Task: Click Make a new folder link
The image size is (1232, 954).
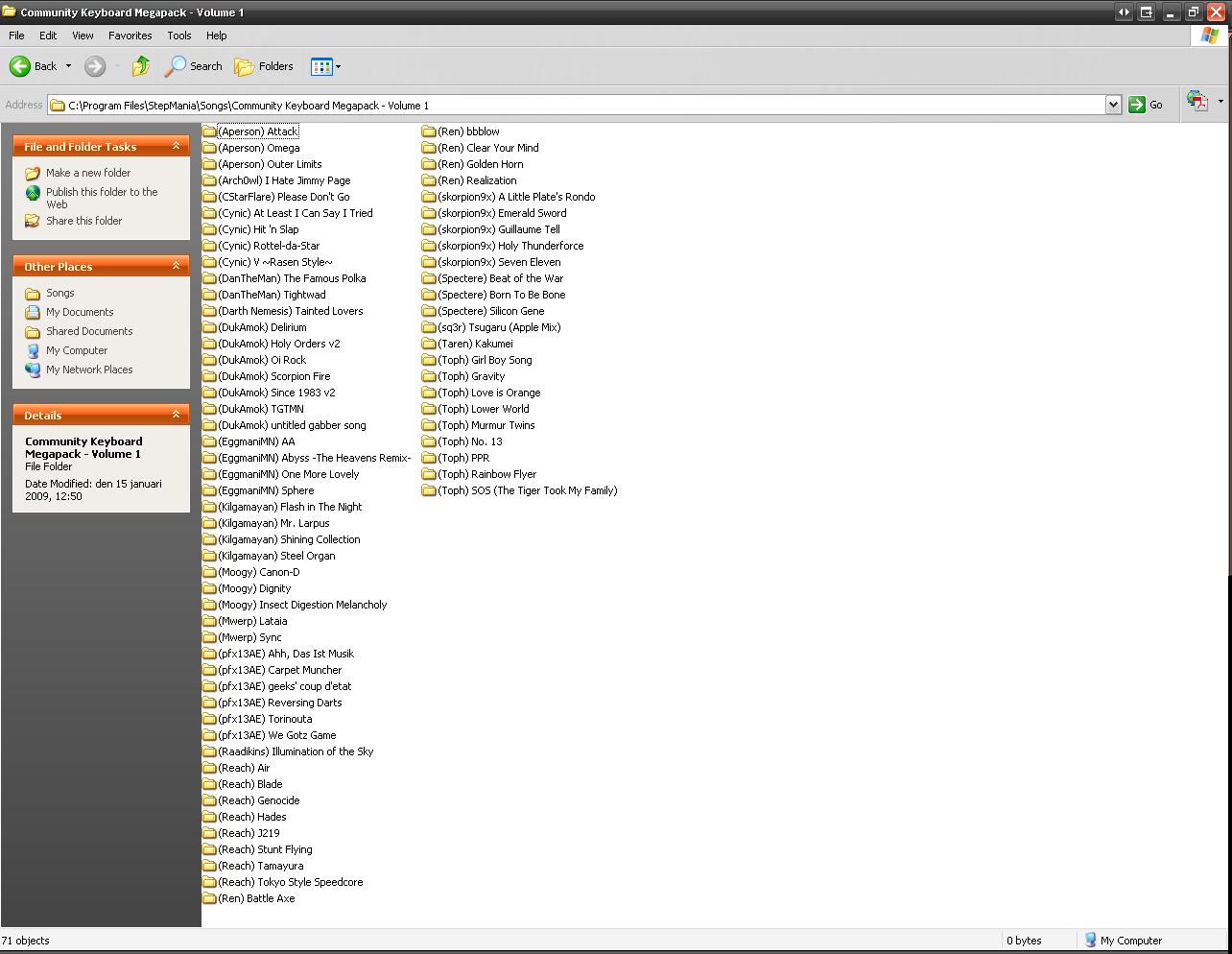Action: click(88, 173)
